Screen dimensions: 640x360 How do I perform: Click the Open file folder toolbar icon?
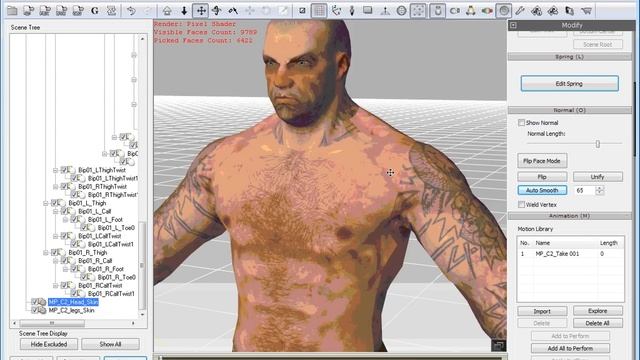coord(12,11)
